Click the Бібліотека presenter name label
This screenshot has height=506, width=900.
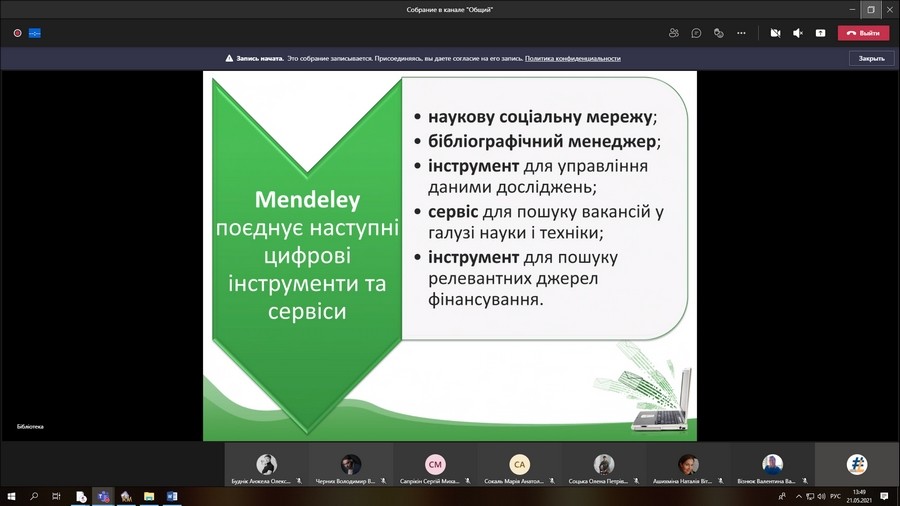pos(30,427)
